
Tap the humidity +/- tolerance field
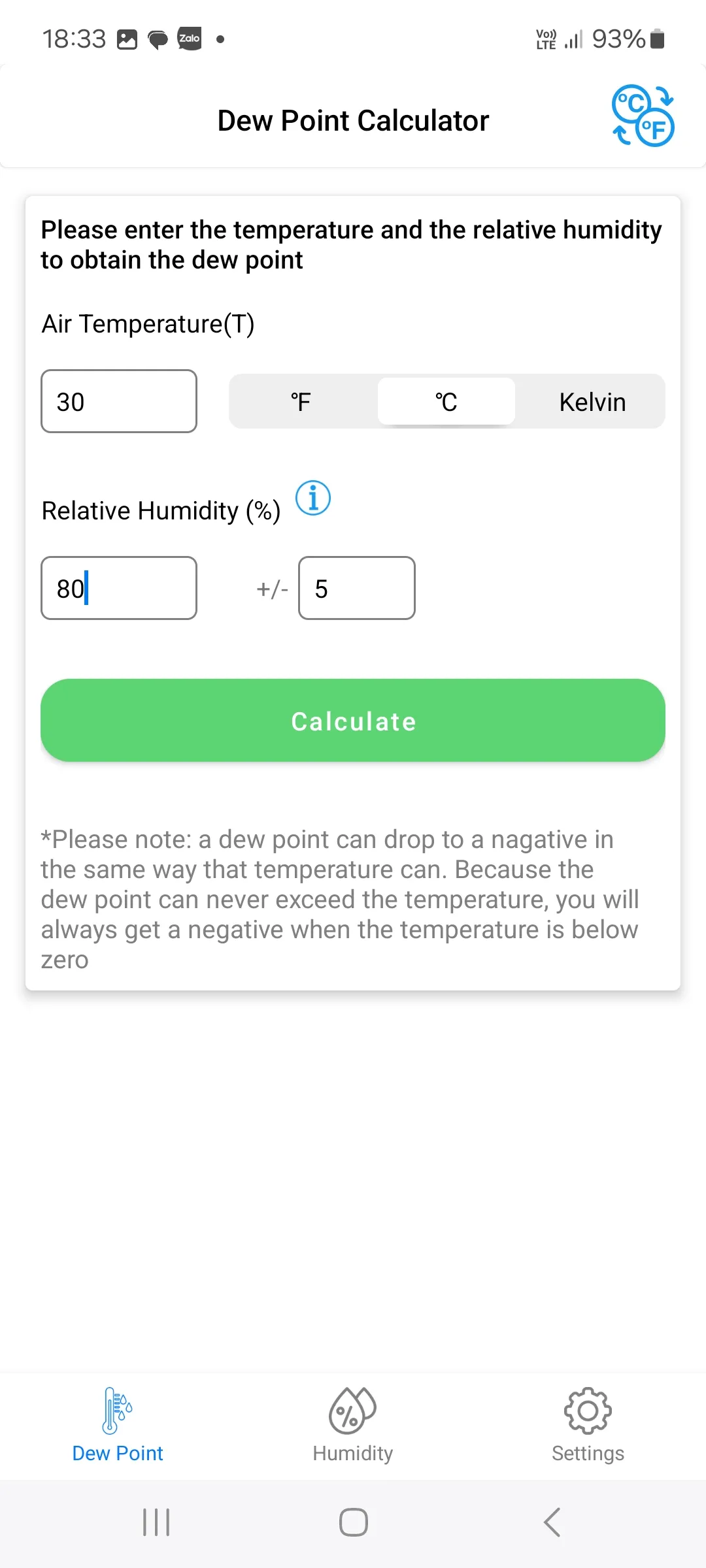point(357,588)
